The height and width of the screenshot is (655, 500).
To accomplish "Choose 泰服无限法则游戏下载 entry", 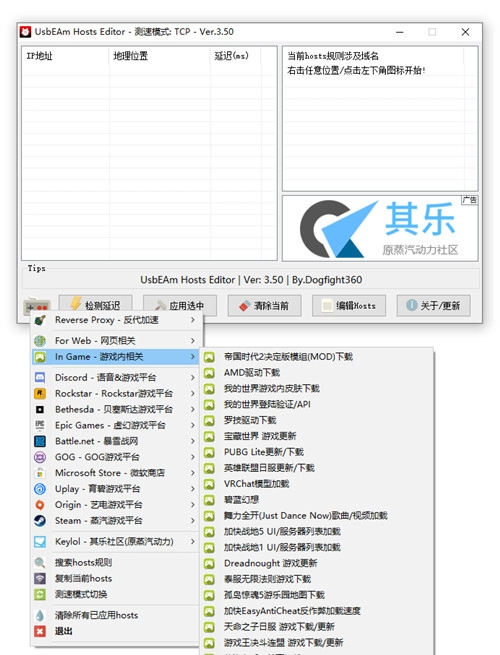I will coord(317,579).
